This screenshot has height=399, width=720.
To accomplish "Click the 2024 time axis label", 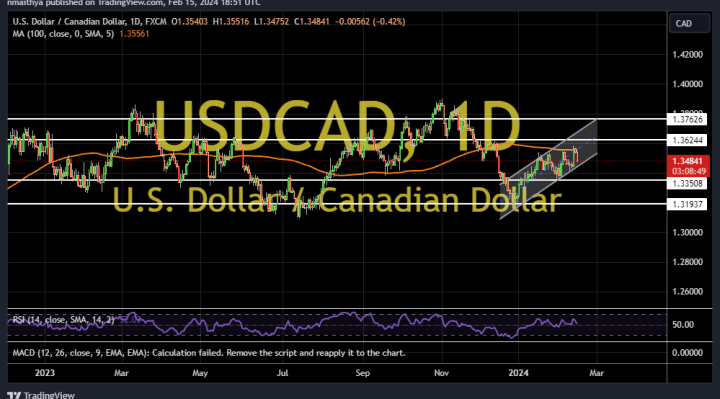I will tap(518, 373).
